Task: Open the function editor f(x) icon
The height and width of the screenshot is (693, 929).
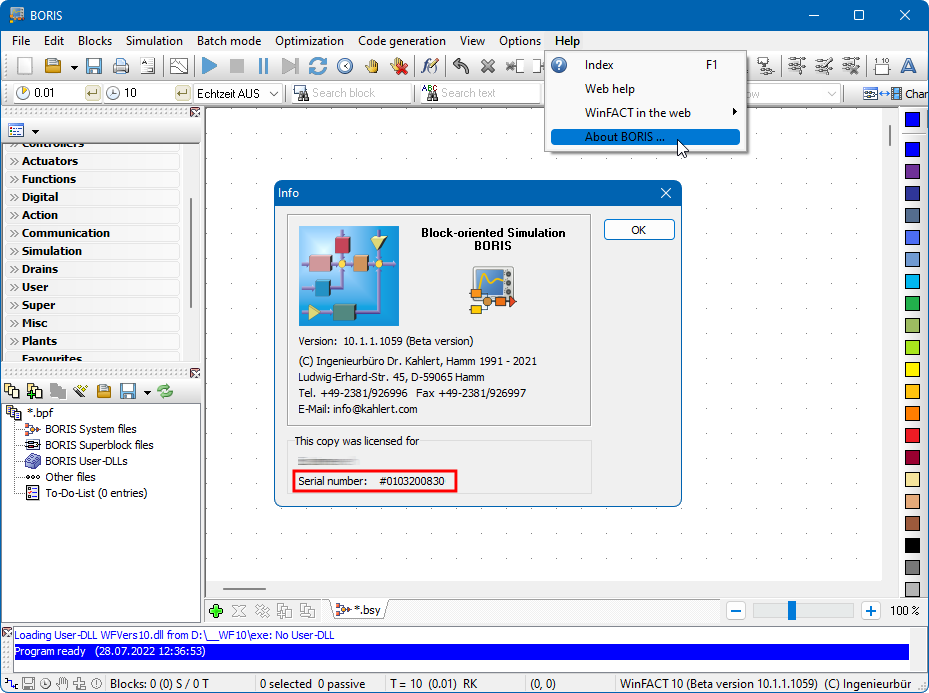Action: tap(430, 66)
